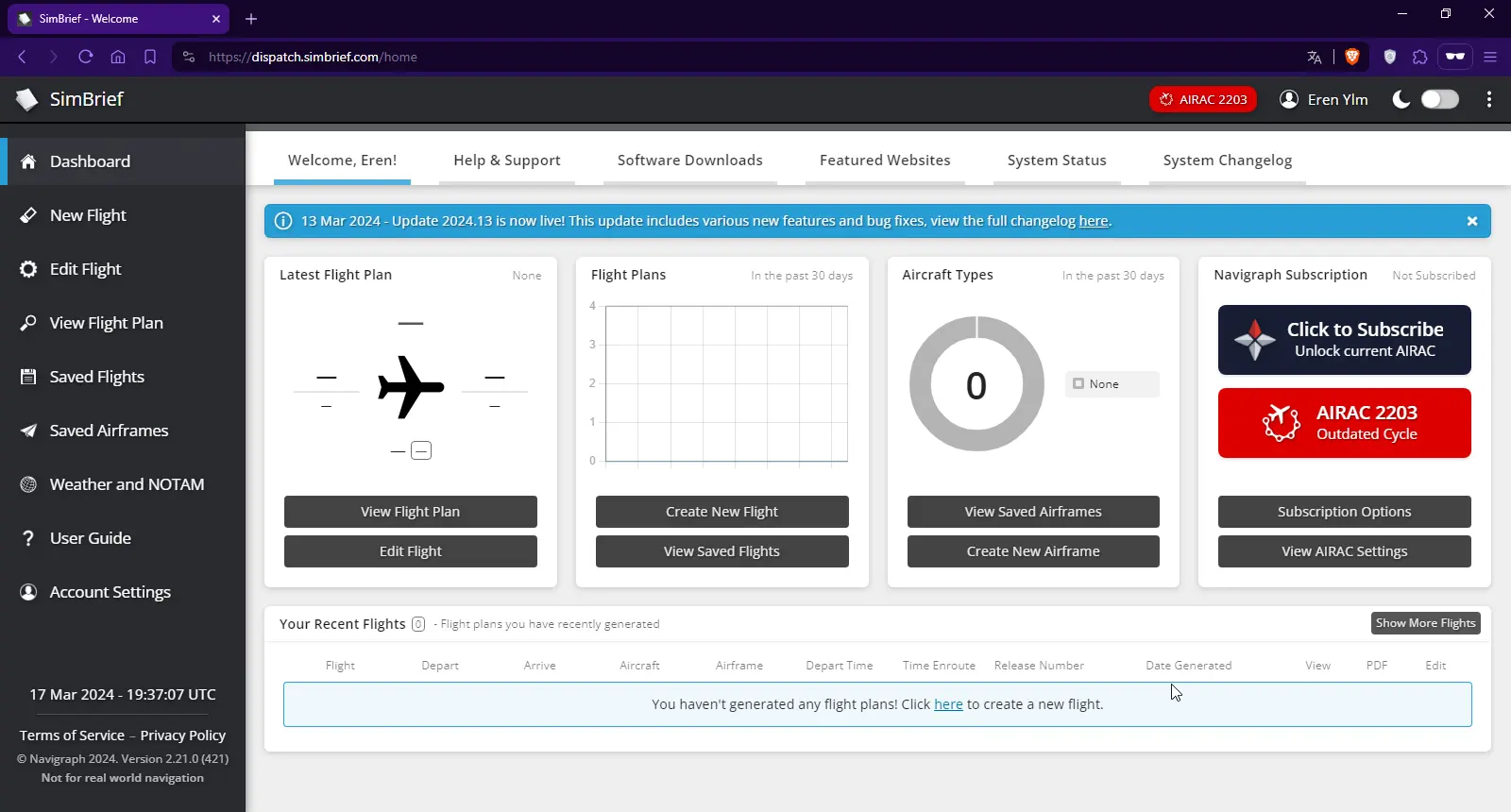
Task: Click the red AIRAC 2203 Outdated Cycle banner
Action: pos(1345,423)
